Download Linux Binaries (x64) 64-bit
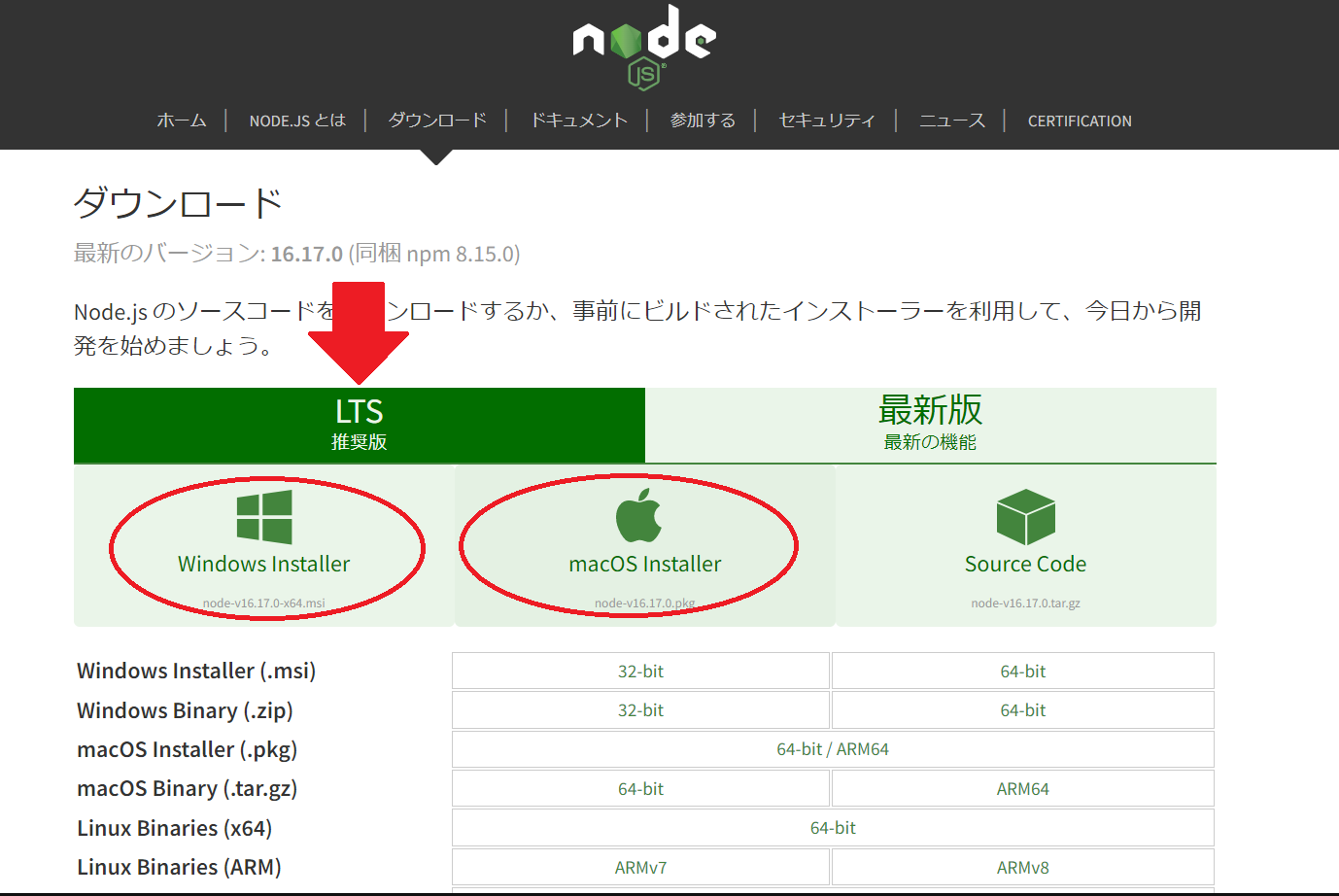The image size is (1339, 896). pyautogui.click(x=833, y=828)
